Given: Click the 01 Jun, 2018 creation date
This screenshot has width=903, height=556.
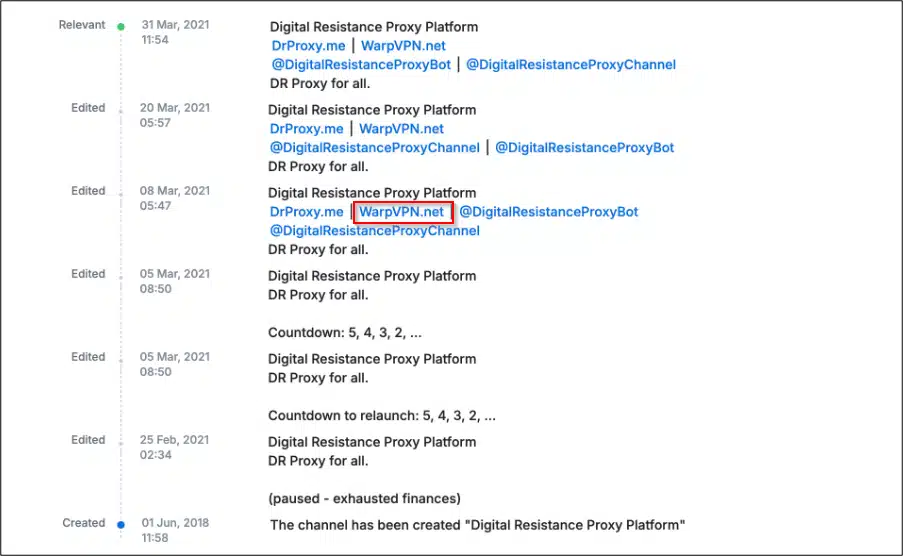Looking at the screenshot, I should (175, 523).
